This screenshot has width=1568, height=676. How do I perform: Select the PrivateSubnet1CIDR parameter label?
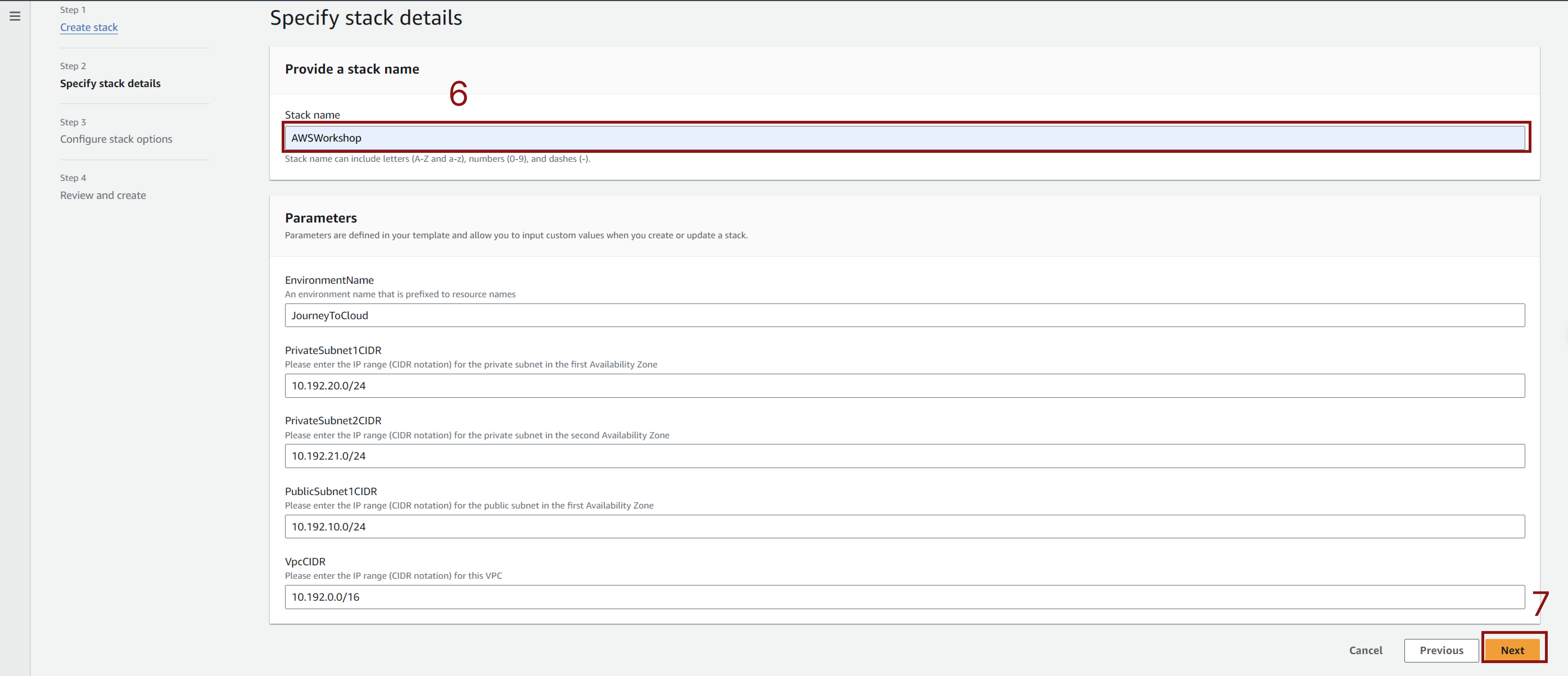pos(333,350)
